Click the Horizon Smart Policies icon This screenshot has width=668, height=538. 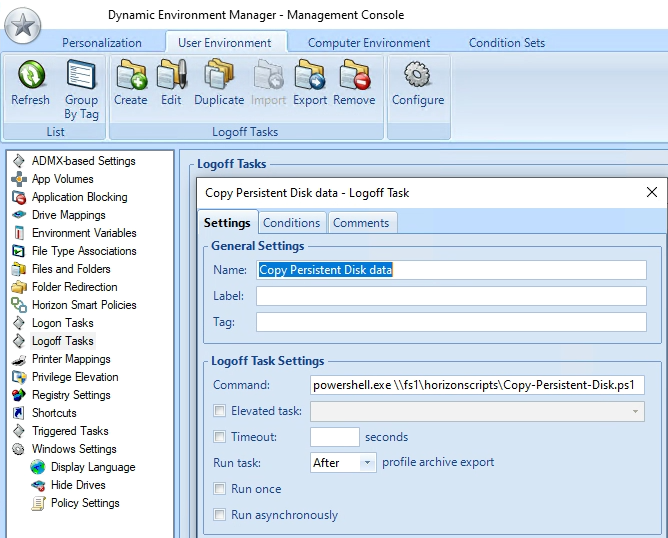click(x=19, y=305)
